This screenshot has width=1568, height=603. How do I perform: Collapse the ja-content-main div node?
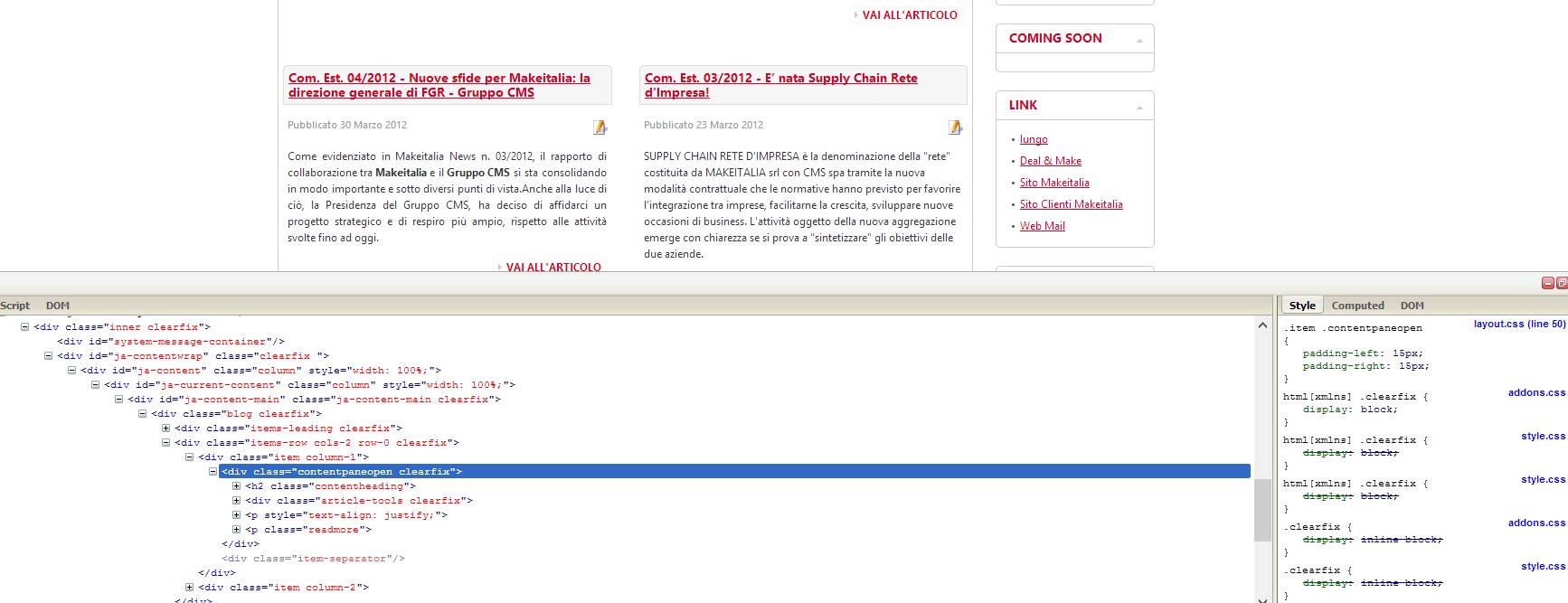tap(118, 400)
